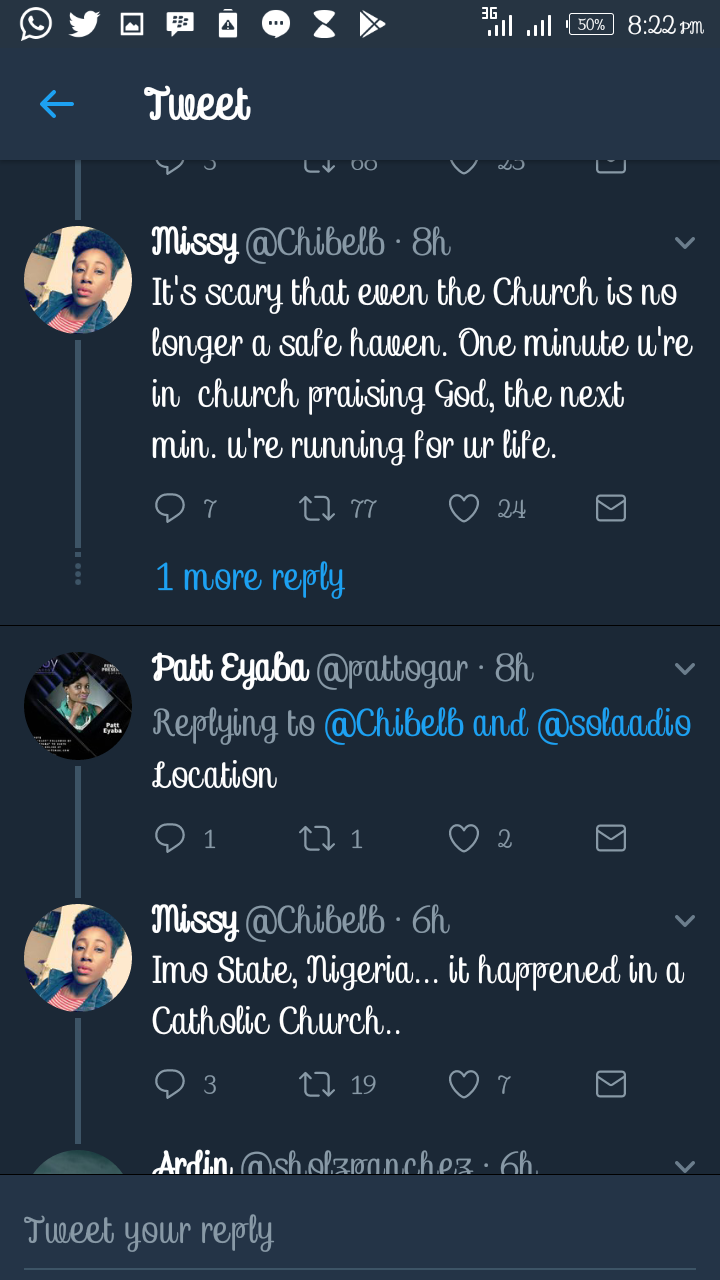Viewport: 720px width, 1280px height.
Task: Retweet the 'Imo State, Nigeria' tweet
Action: pyautogui.click(x=317, y=1084)
